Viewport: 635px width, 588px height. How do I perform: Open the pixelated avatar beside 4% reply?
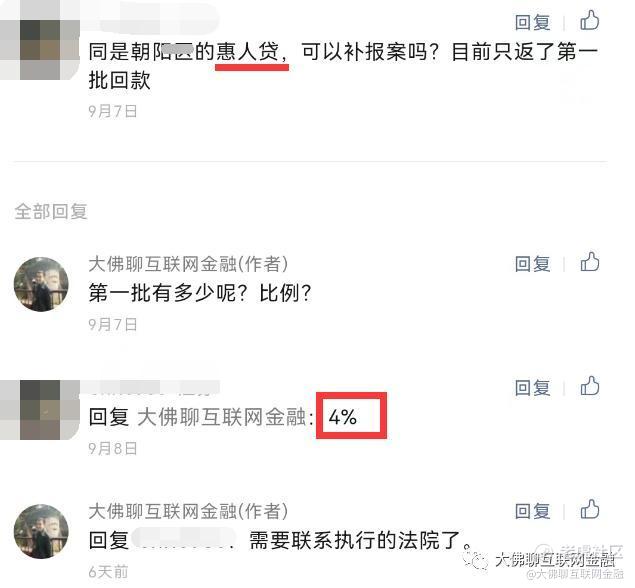pyautogui.click(x=40, y=409)
